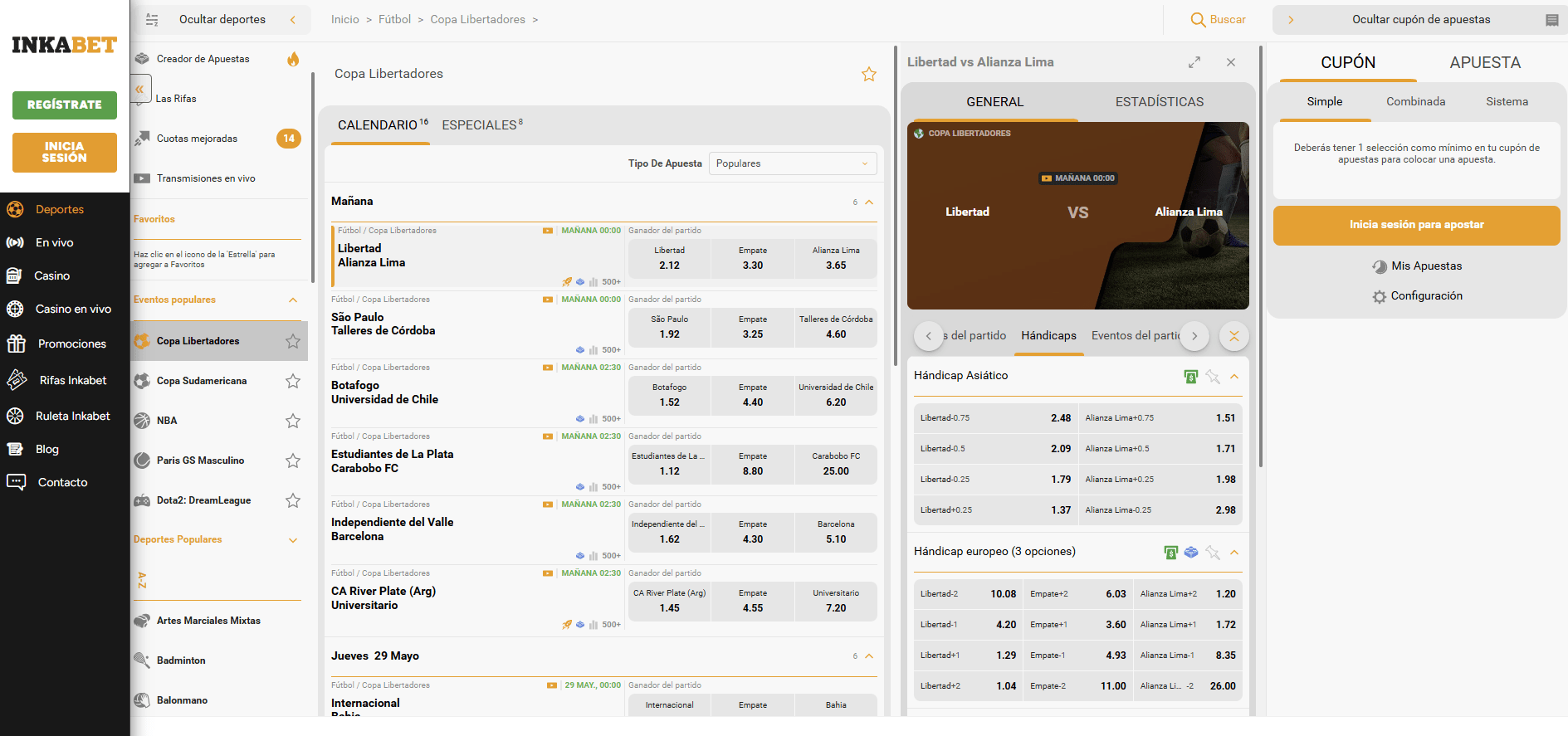Screen dimensions: 1568x736
Task: Select the Sistema bet tab
Action: [x=1507, y=101]
